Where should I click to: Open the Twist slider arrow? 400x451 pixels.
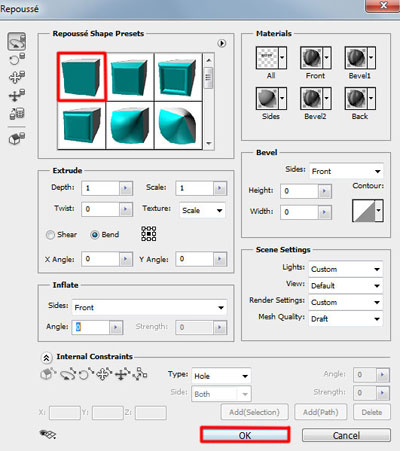pyautogui.click(x=126, y=209)
